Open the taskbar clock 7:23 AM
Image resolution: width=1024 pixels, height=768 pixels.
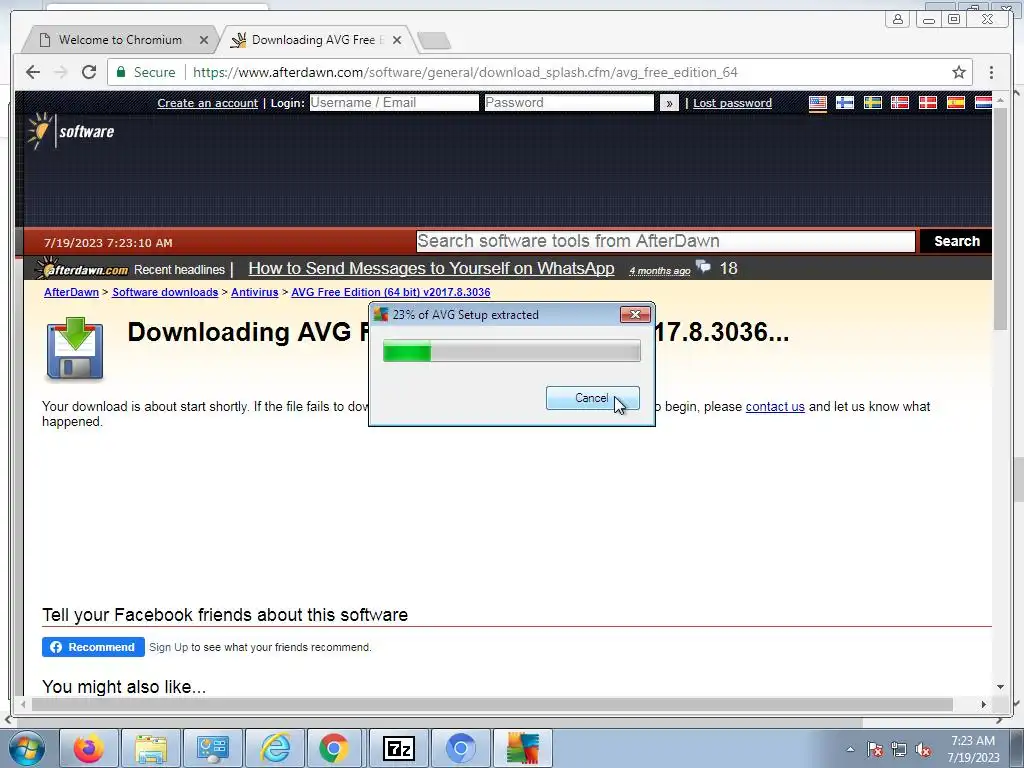click(x=973, y=749)
